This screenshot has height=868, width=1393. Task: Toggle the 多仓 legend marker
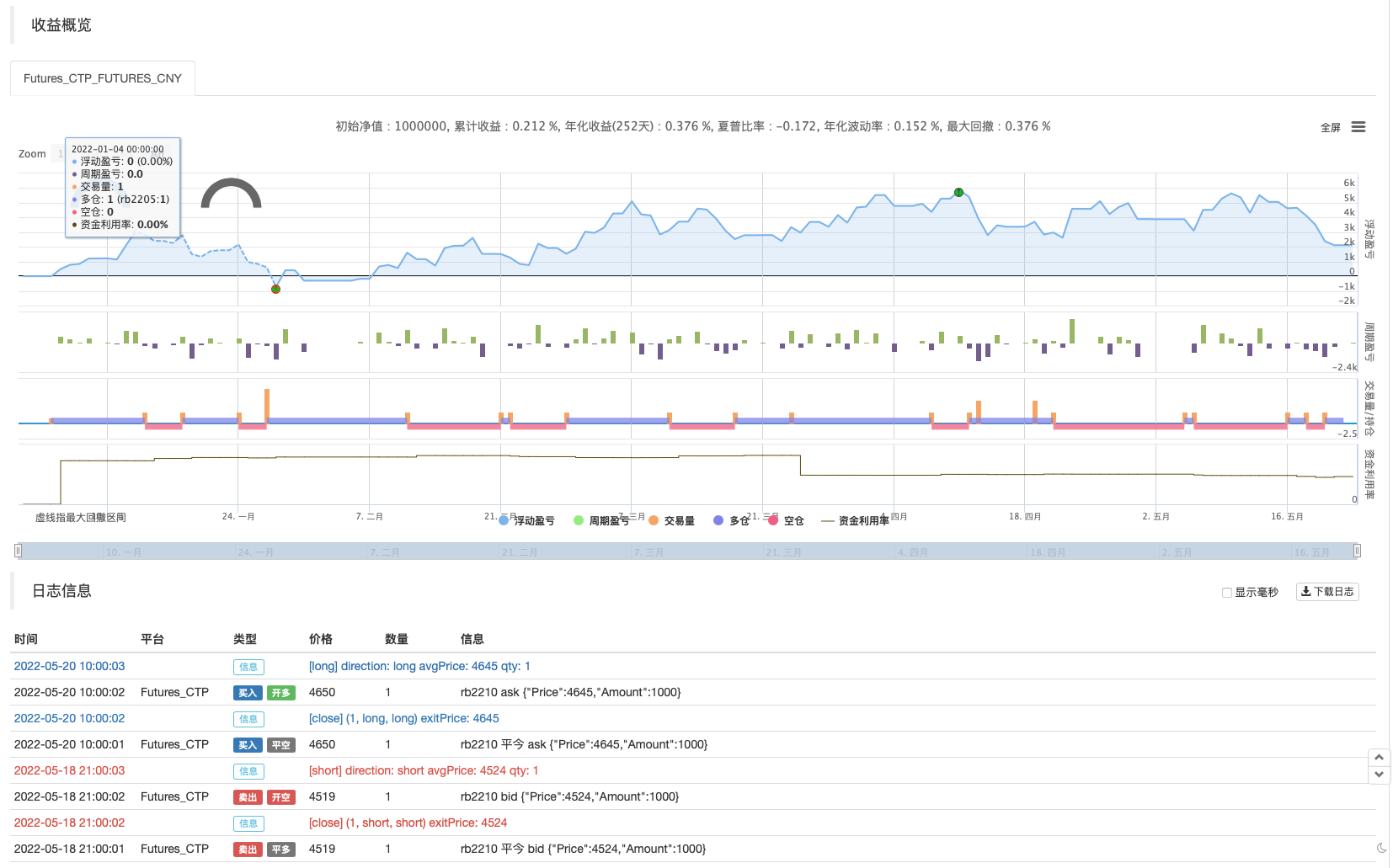(x=731, y=521)
